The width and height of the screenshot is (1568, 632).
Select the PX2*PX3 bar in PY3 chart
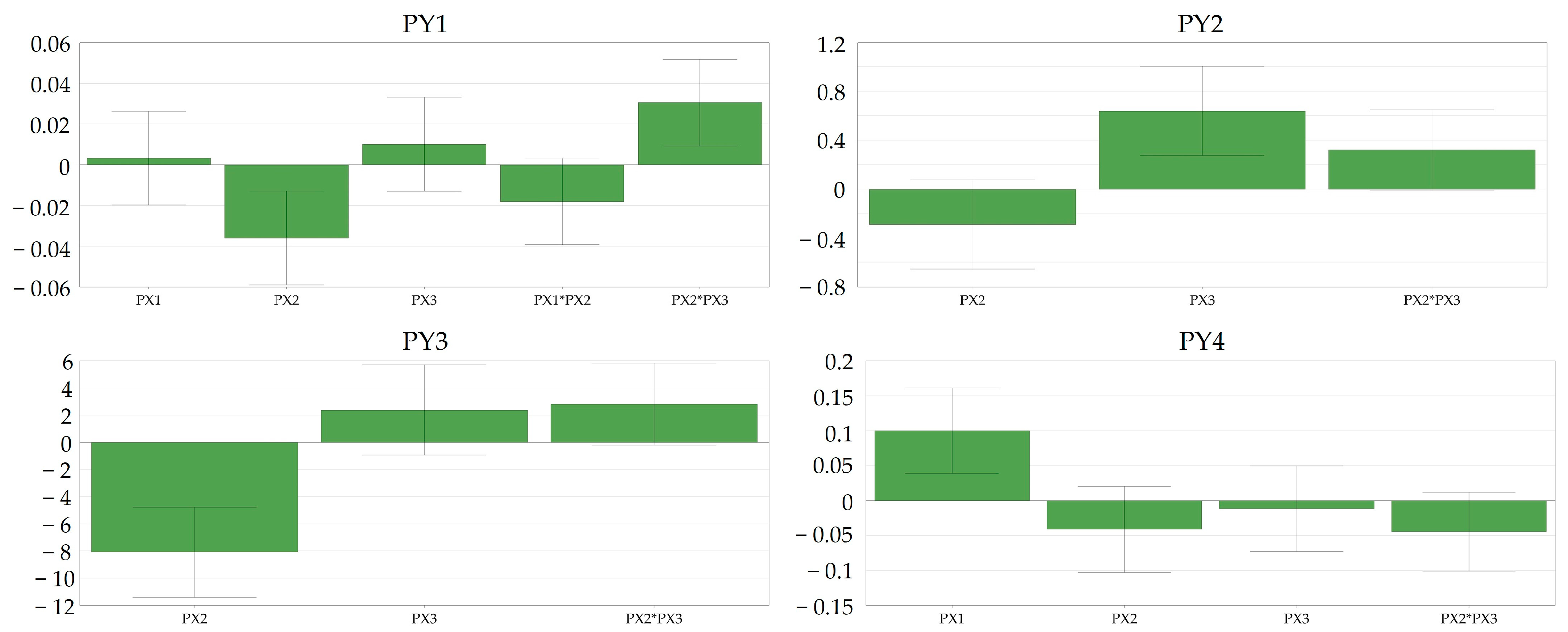tap(654, 423)
